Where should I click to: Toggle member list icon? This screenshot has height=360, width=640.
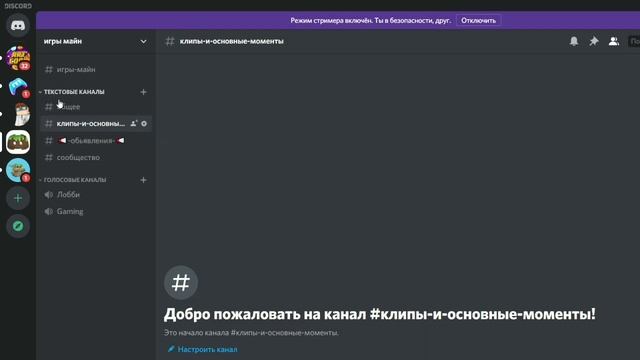[x=614, y=41]
